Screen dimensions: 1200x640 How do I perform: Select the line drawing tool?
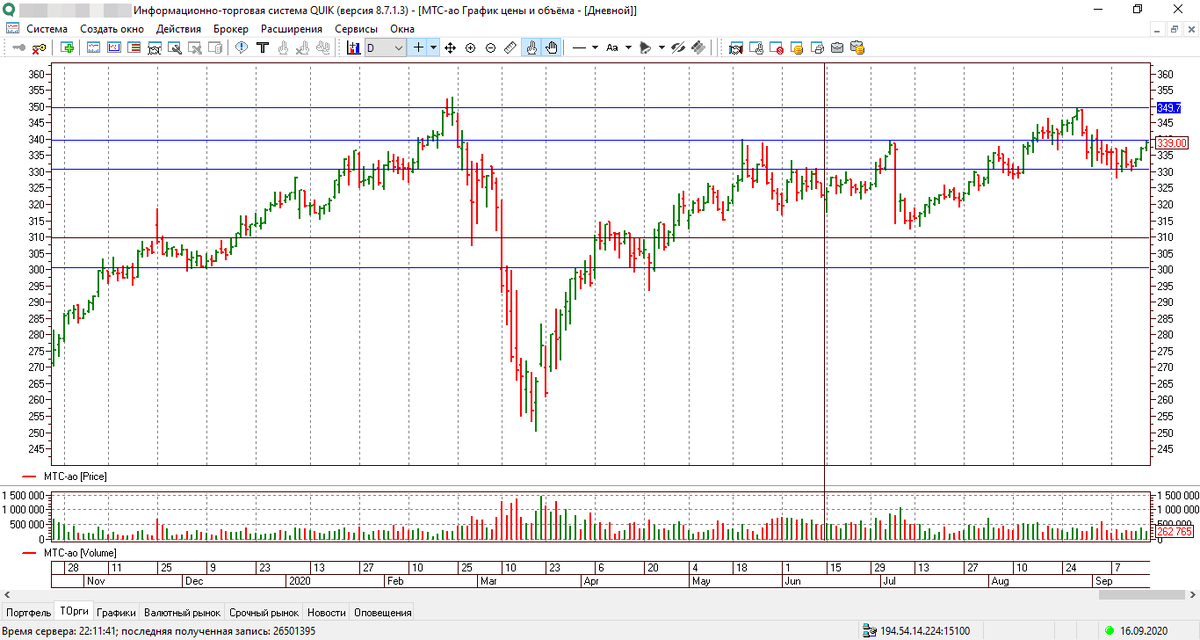pos(579,47)
